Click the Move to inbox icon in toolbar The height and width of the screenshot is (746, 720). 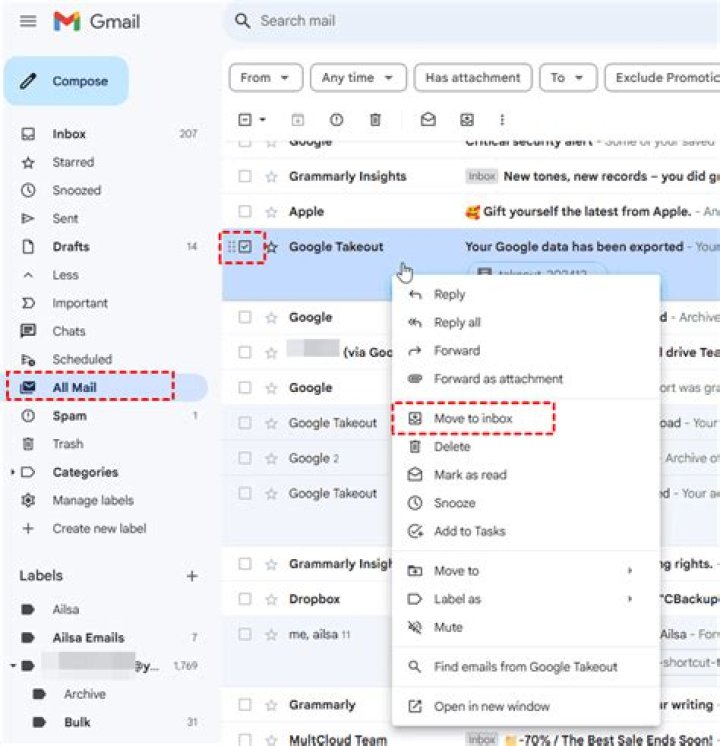[x=467, y=120]
